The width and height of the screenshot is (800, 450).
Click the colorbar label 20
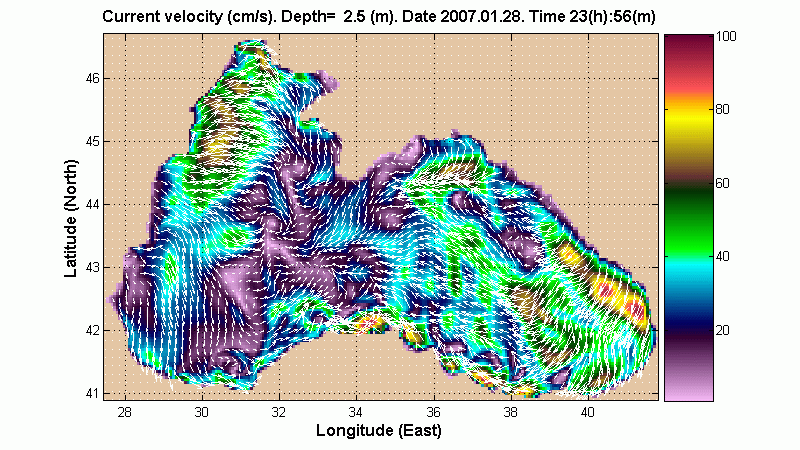[722, 330]
